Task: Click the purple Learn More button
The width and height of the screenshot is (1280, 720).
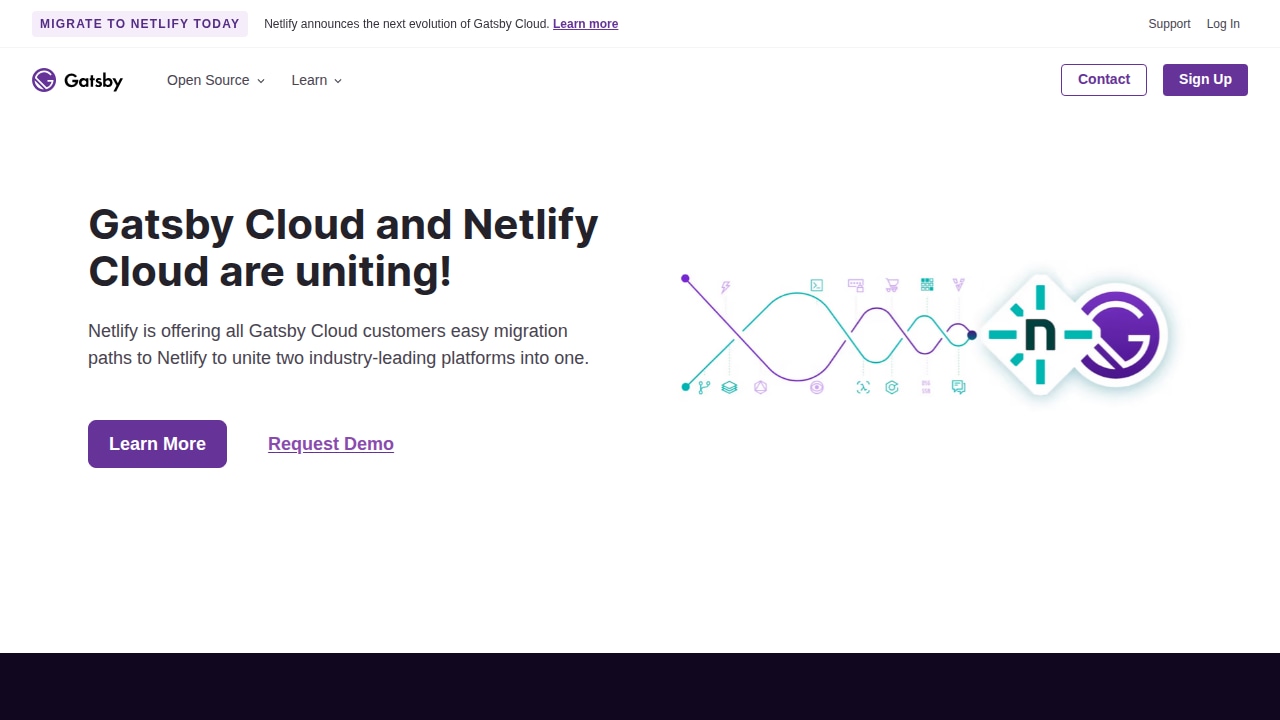Action: point(157,444)
